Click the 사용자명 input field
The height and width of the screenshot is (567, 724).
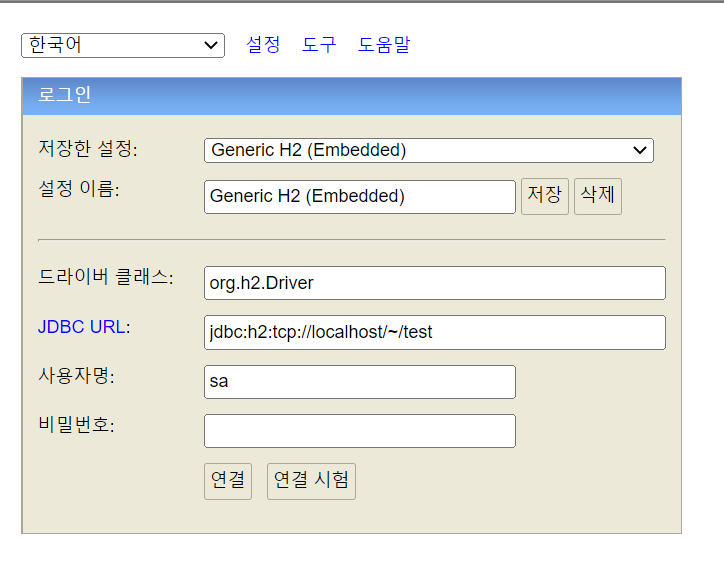(360, 382)
